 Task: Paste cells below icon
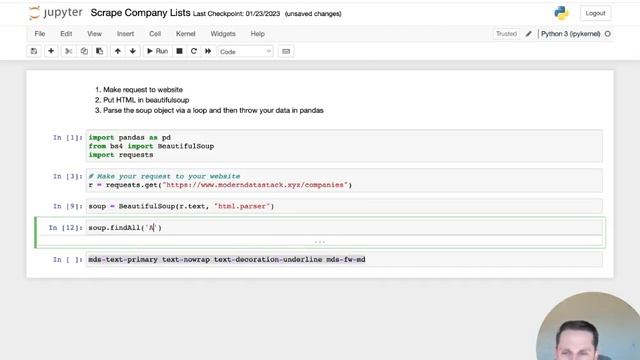(x=100, y=51)
